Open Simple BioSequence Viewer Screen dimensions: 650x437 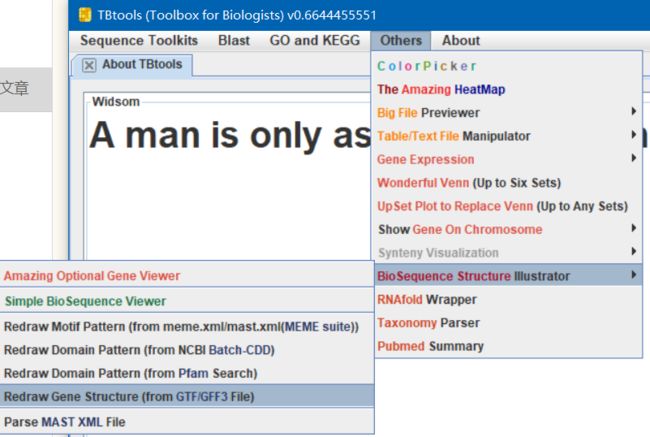click(x=187, y=301)
